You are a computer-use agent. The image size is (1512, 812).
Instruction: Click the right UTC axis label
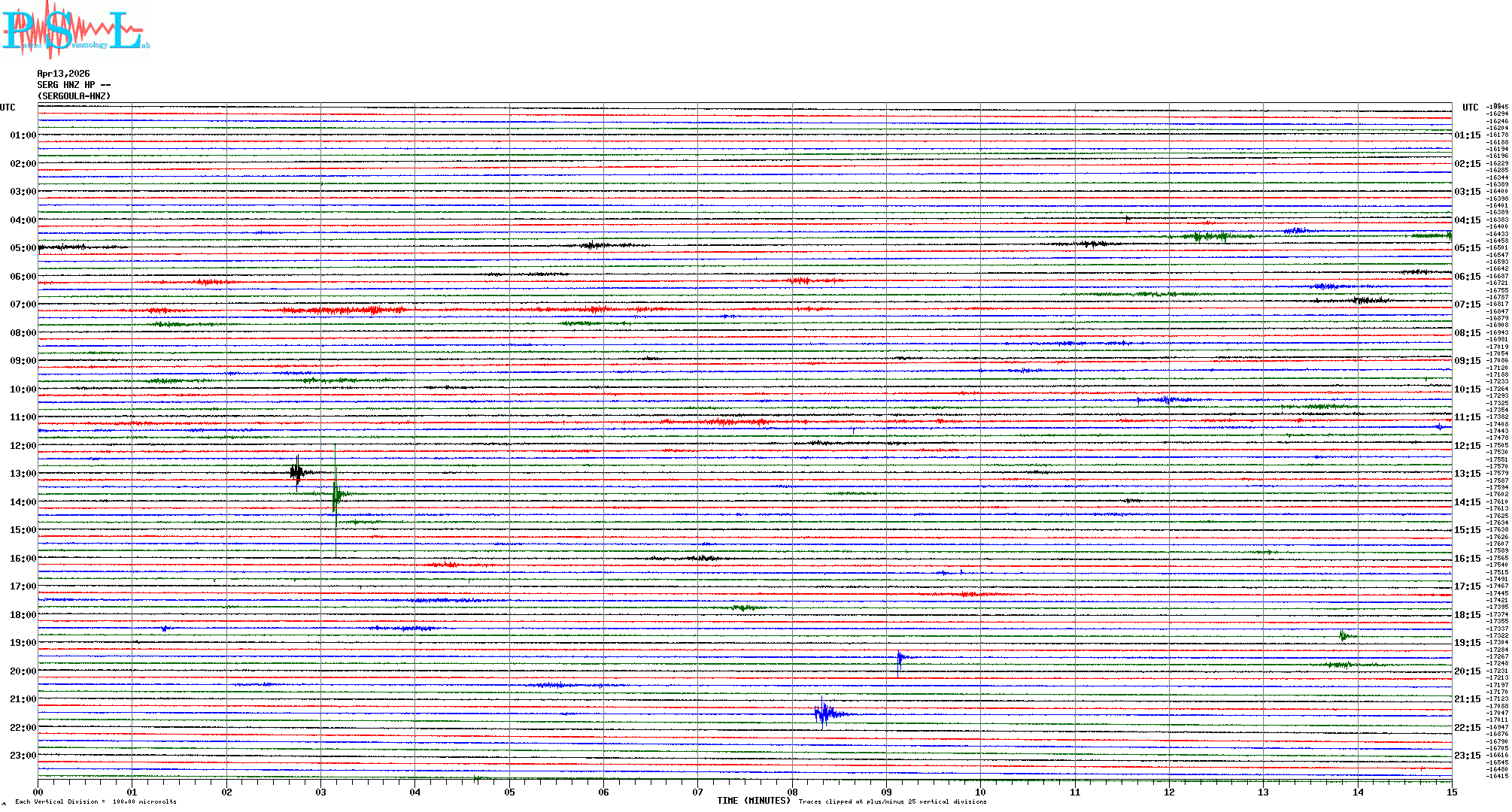tap(1470, 108)
